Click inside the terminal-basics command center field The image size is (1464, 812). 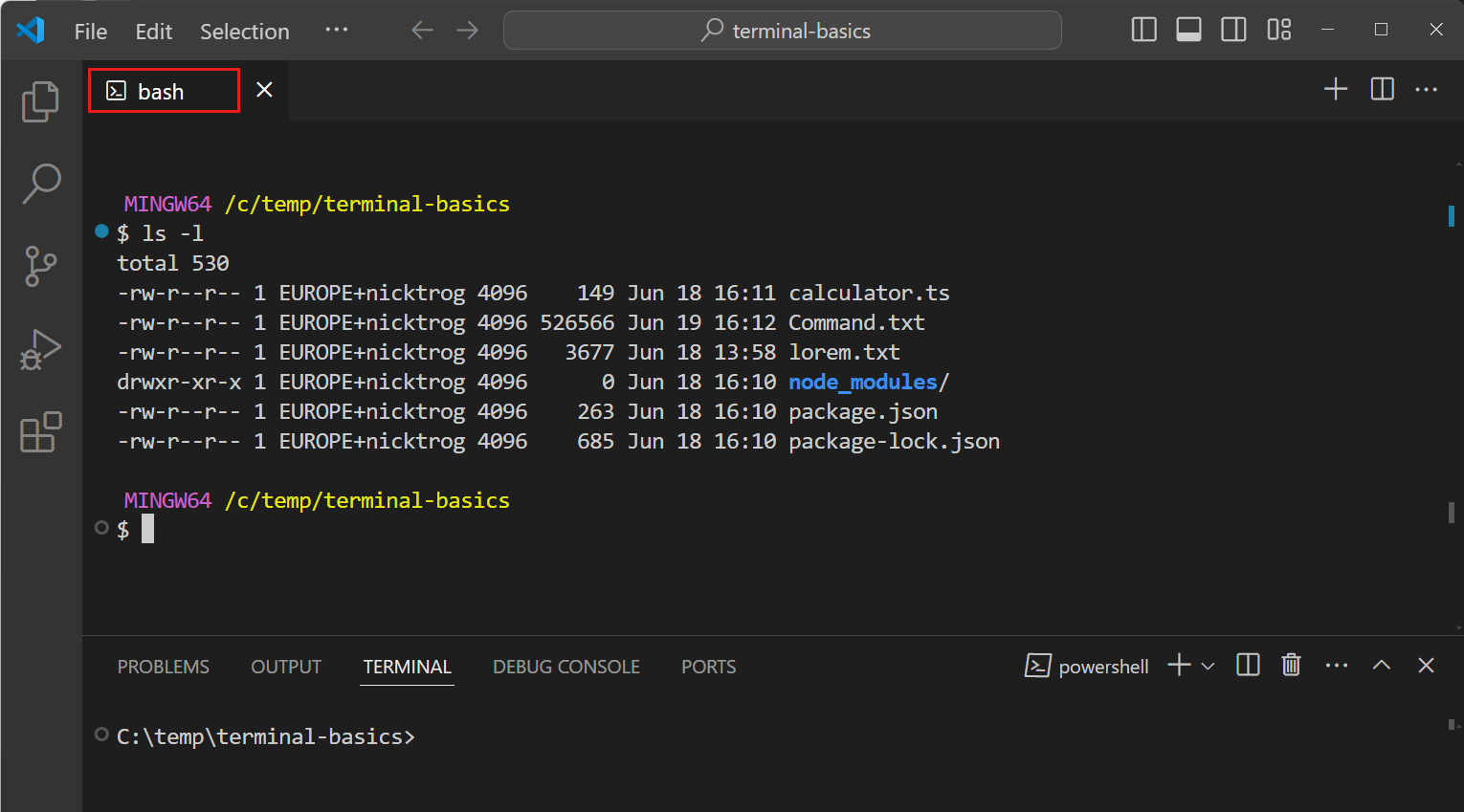click(782, 30)
